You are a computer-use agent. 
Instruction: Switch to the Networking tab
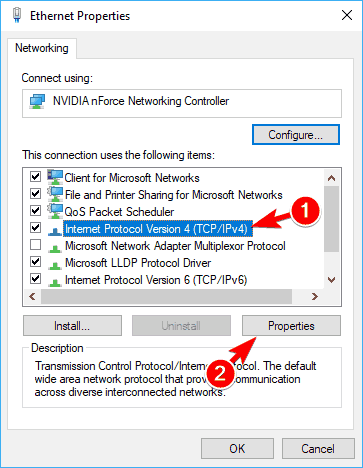point(42,48)
